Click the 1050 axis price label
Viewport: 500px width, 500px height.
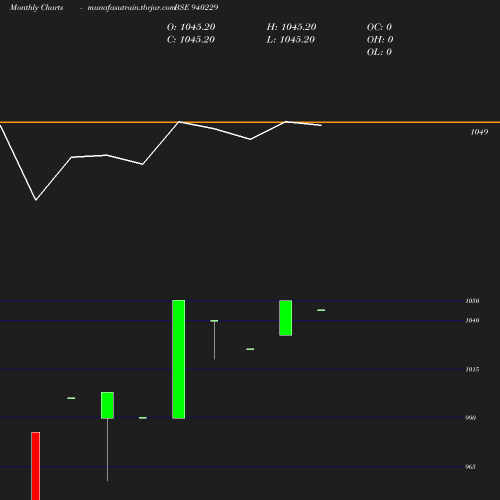472,301
